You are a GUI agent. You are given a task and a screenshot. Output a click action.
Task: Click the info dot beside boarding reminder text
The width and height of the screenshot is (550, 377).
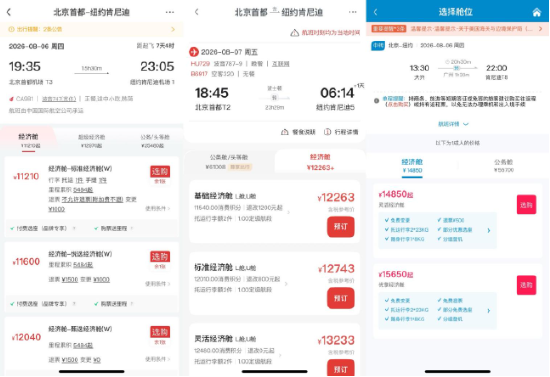(x=376, y=101)
